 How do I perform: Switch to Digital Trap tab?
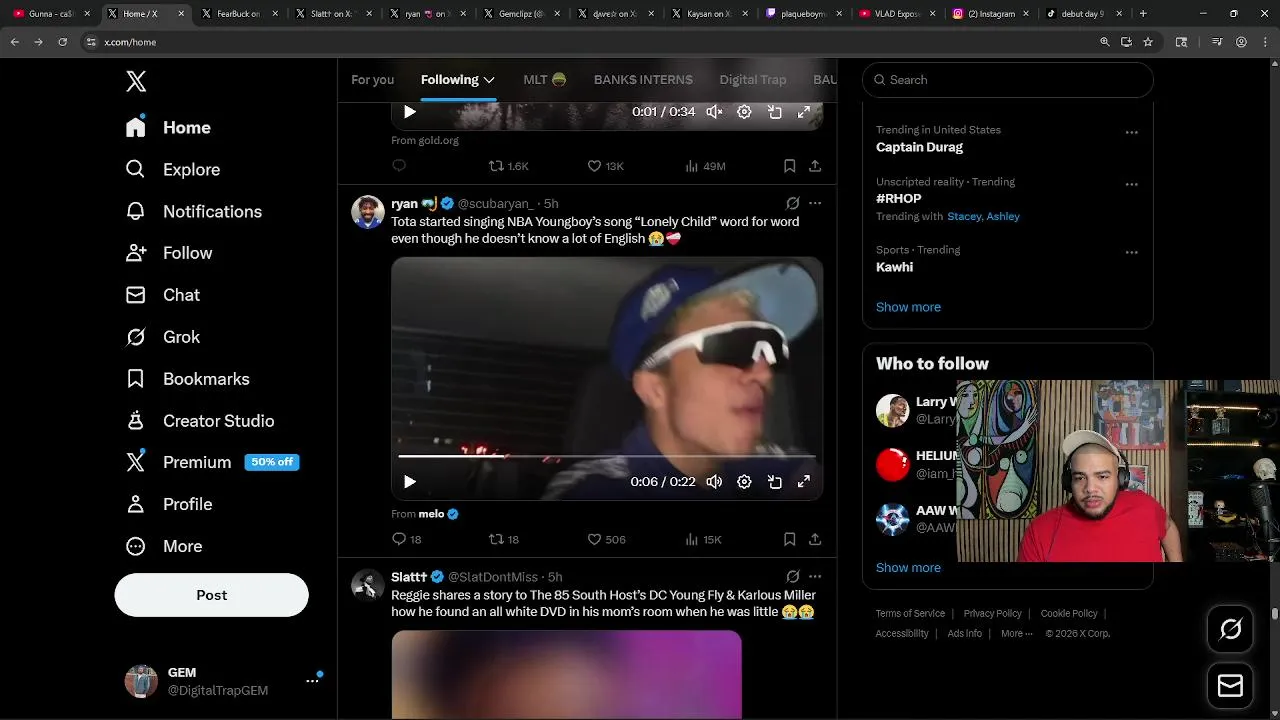pos(753,80)
